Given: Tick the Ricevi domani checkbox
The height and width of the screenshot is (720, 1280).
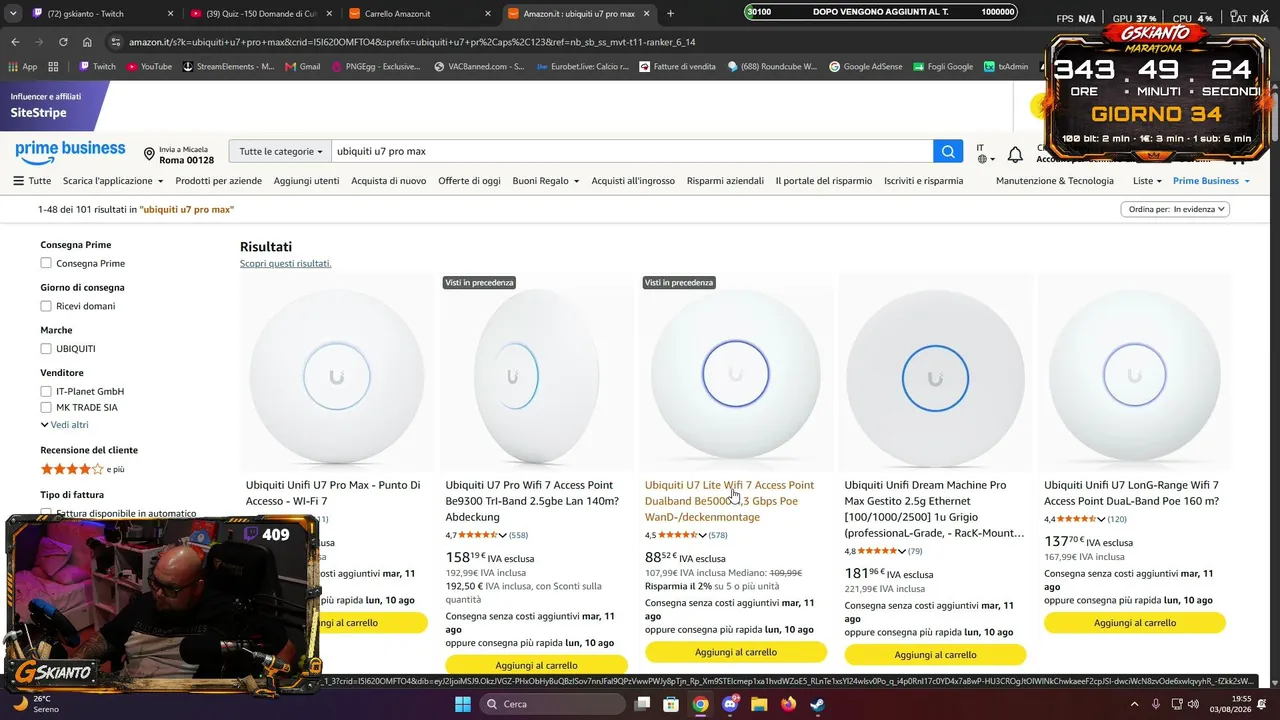Looking at the screenshot, I should pos(46,306).
